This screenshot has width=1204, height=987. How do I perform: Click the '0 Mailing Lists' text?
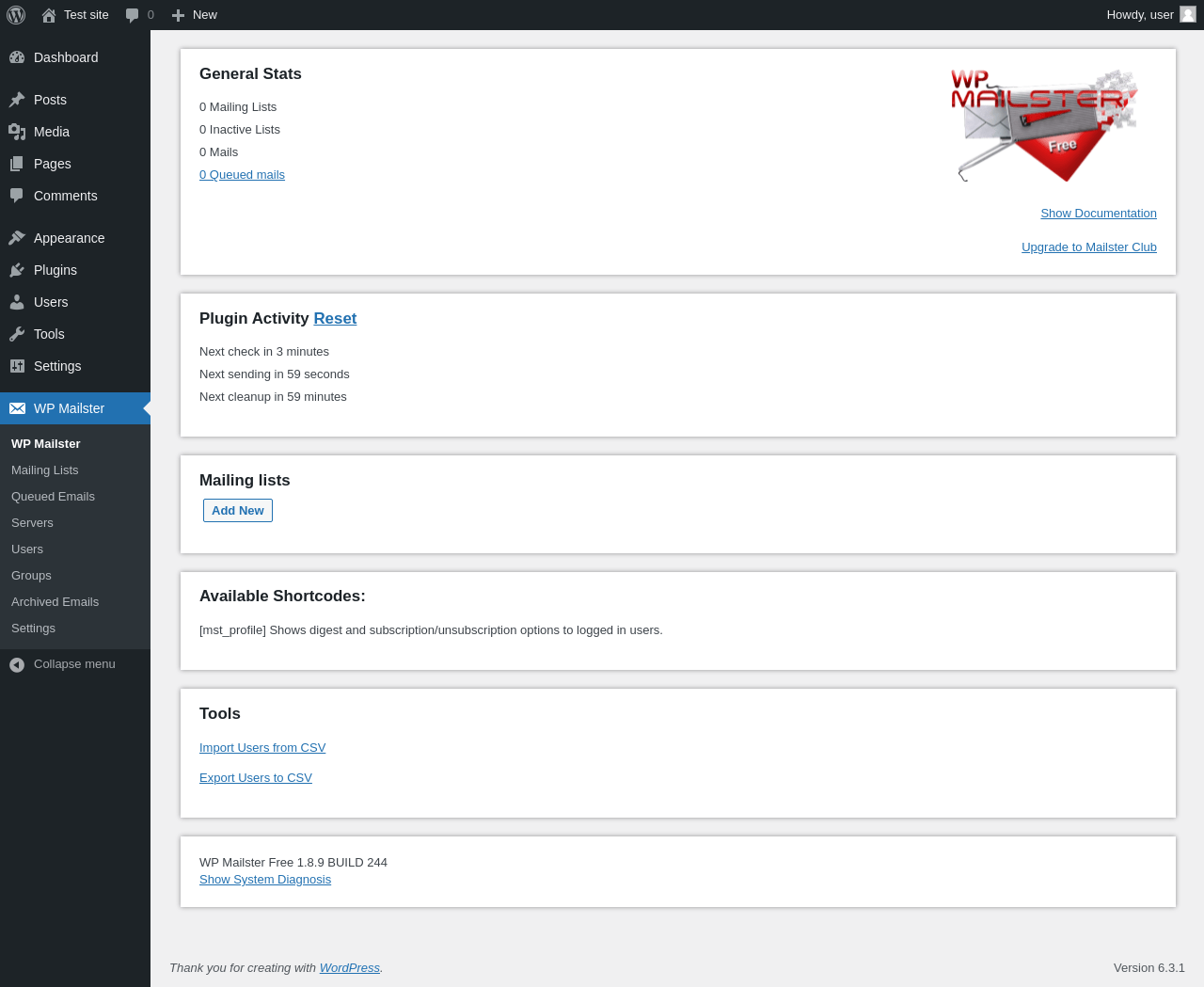click(x=238, y=107)
